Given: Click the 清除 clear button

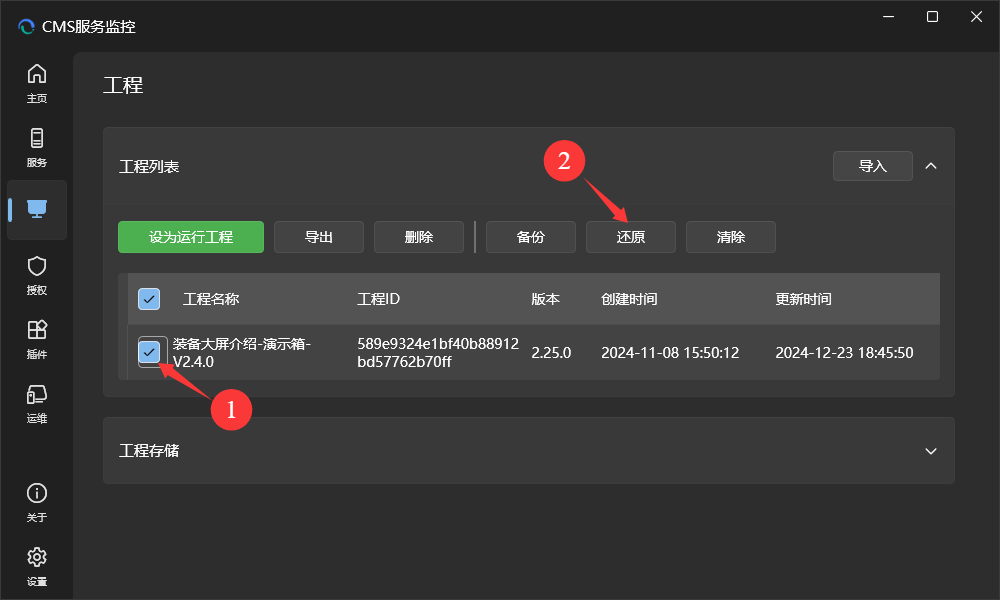Looking at the screenshot, I should [731, 237].
